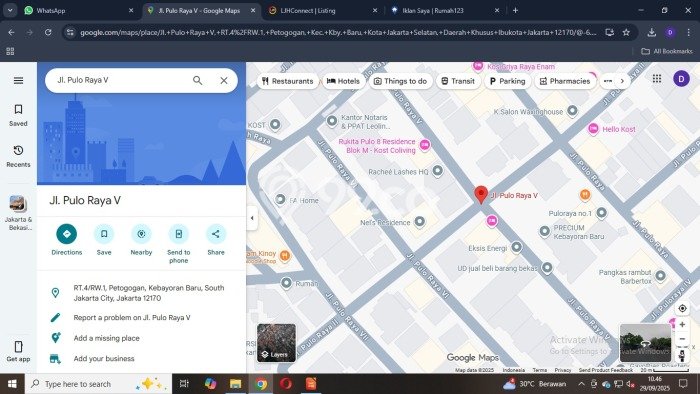The width and height of the screenshot is (700, 394).
Task: Open Opera from the taskbar
Action: tap(286, 384)
